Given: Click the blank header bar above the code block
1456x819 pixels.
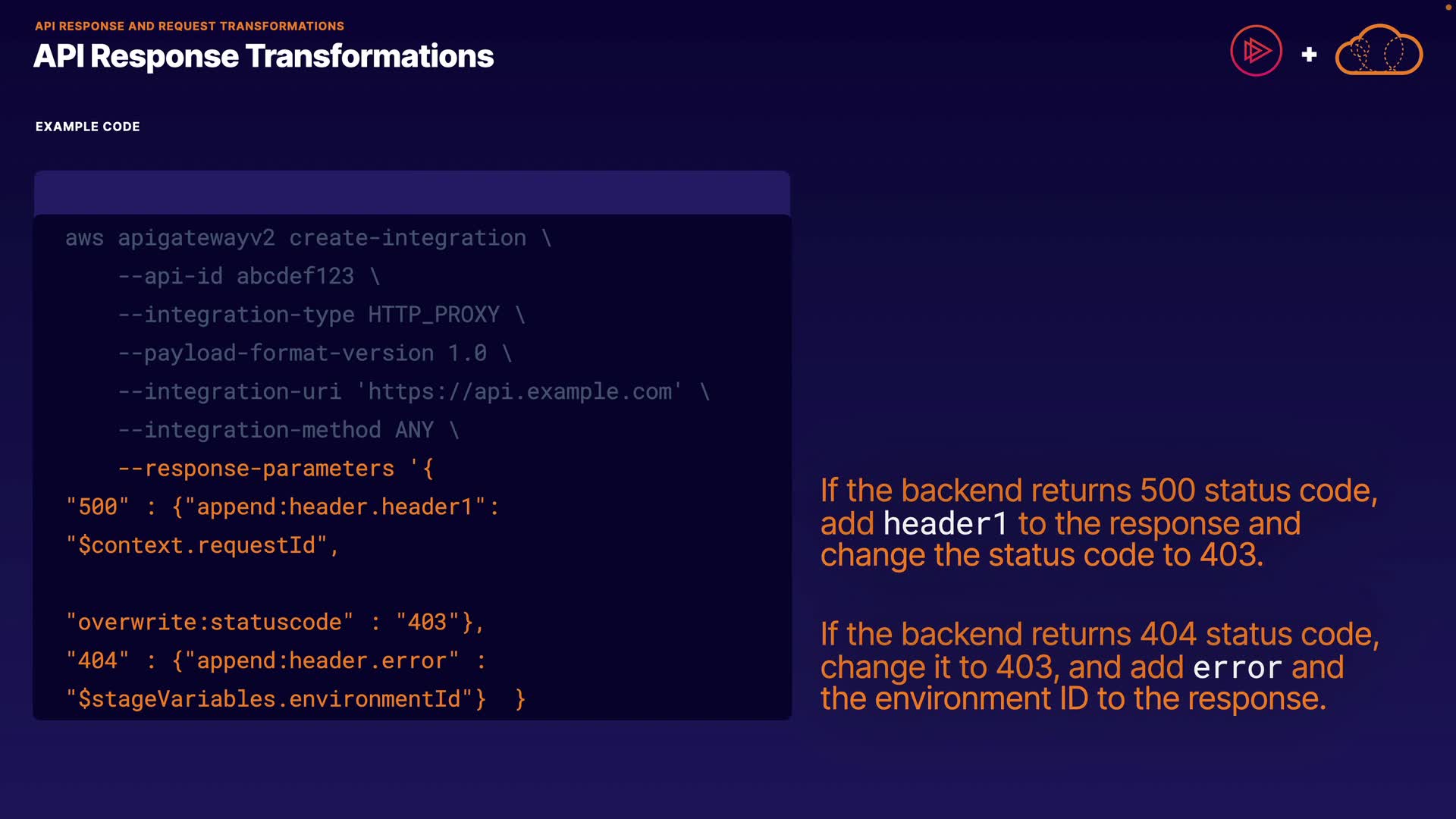Looking at the screenshot, I should pyautogui.click(x=412, y=193).
